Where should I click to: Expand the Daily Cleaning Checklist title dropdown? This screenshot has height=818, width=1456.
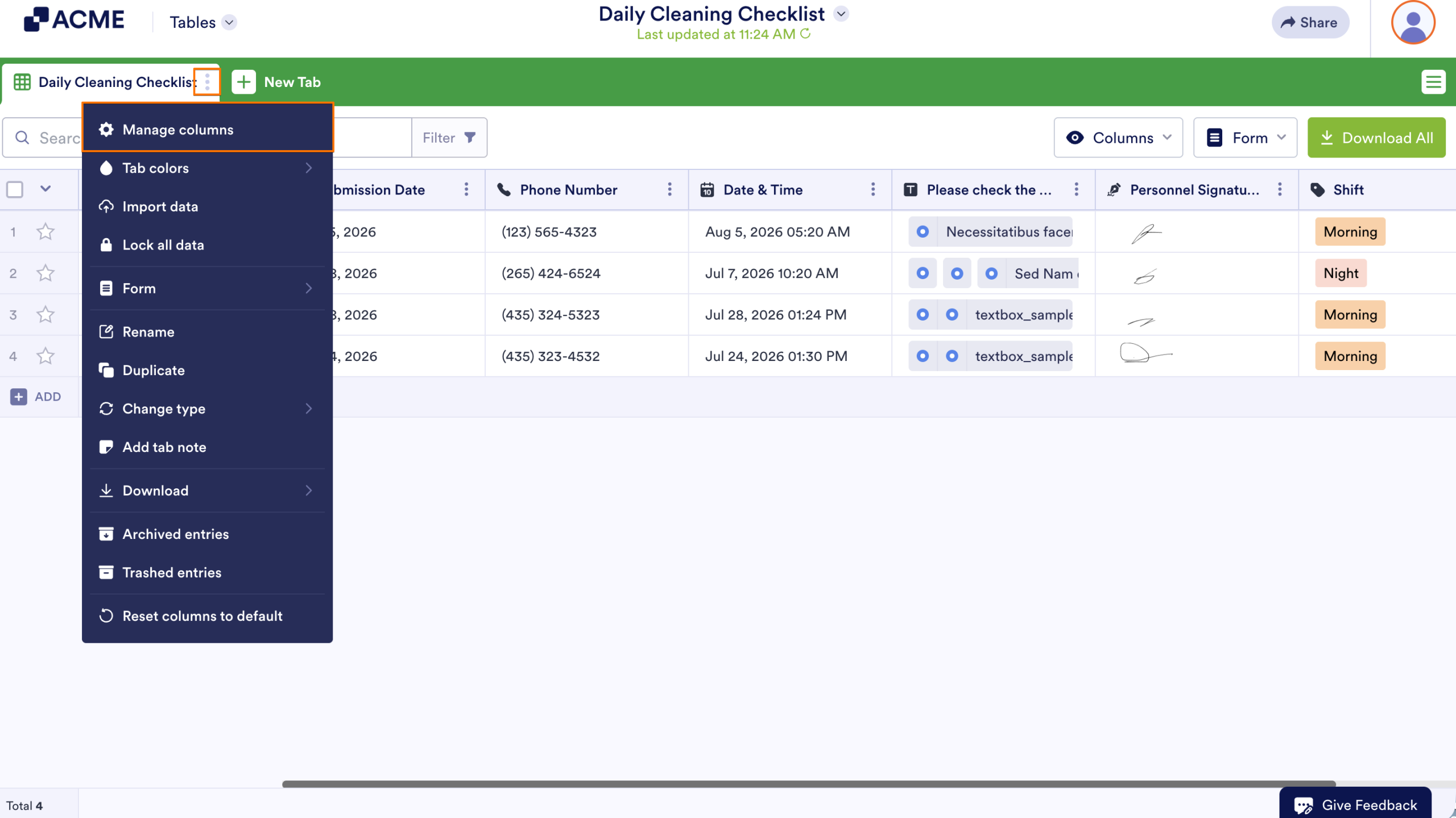[841, 14]
